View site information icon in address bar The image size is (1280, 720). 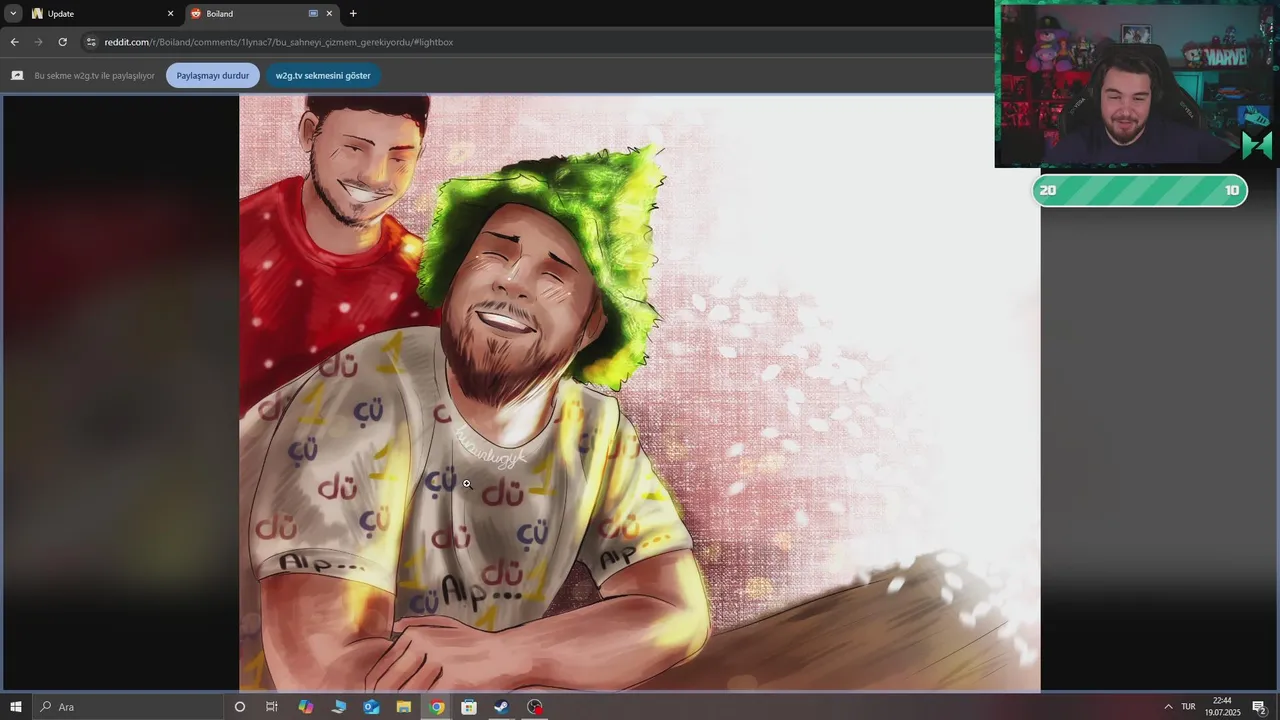[91, 42]
